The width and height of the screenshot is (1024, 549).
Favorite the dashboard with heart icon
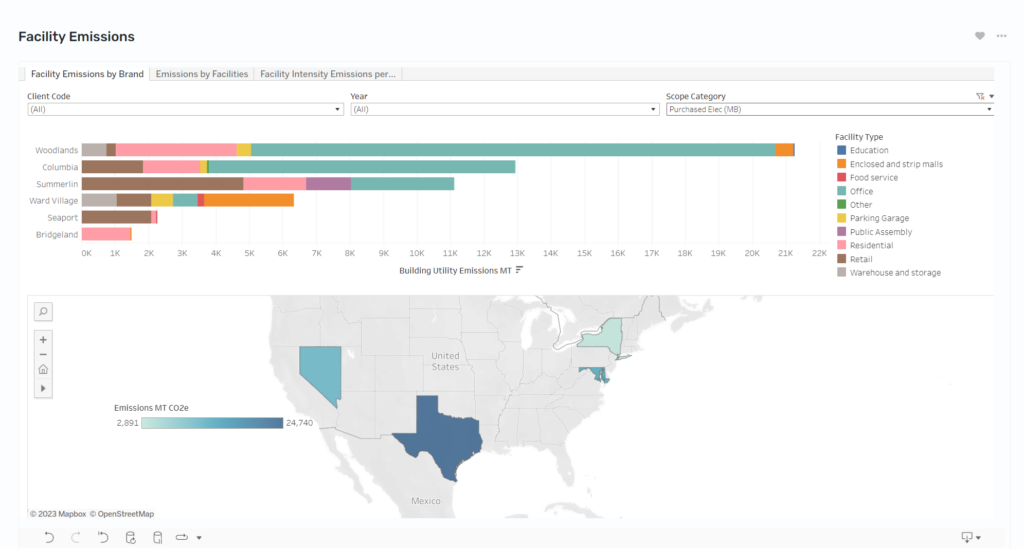980,36
